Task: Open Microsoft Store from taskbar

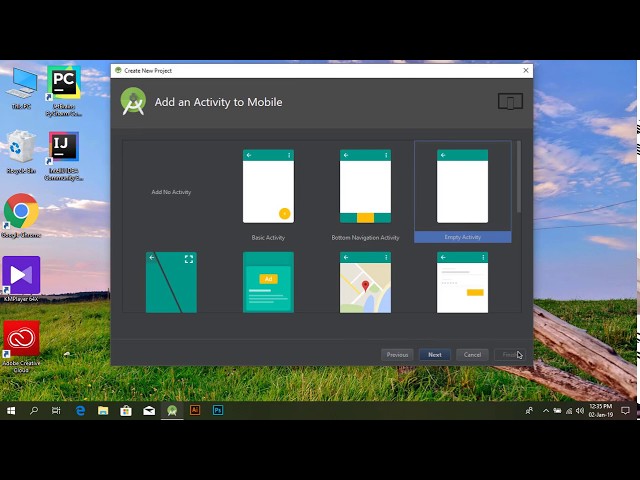Action: pyautogui.click(x=126, y=411)
